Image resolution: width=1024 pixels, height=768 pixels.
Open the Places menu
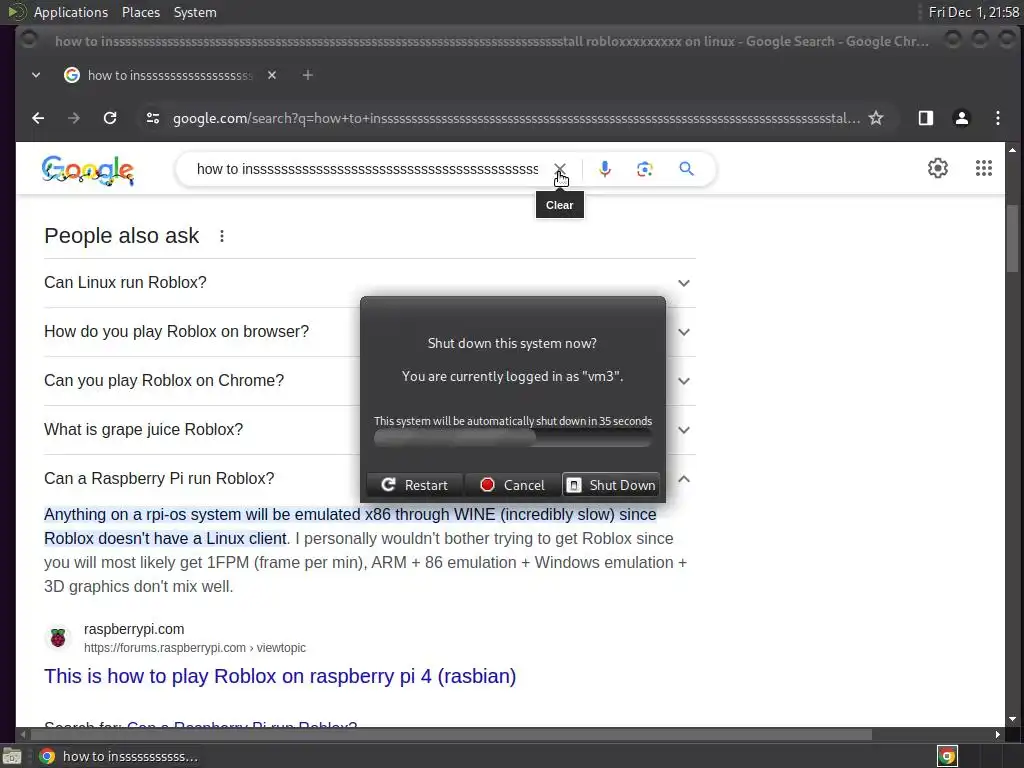coord(140,12)
